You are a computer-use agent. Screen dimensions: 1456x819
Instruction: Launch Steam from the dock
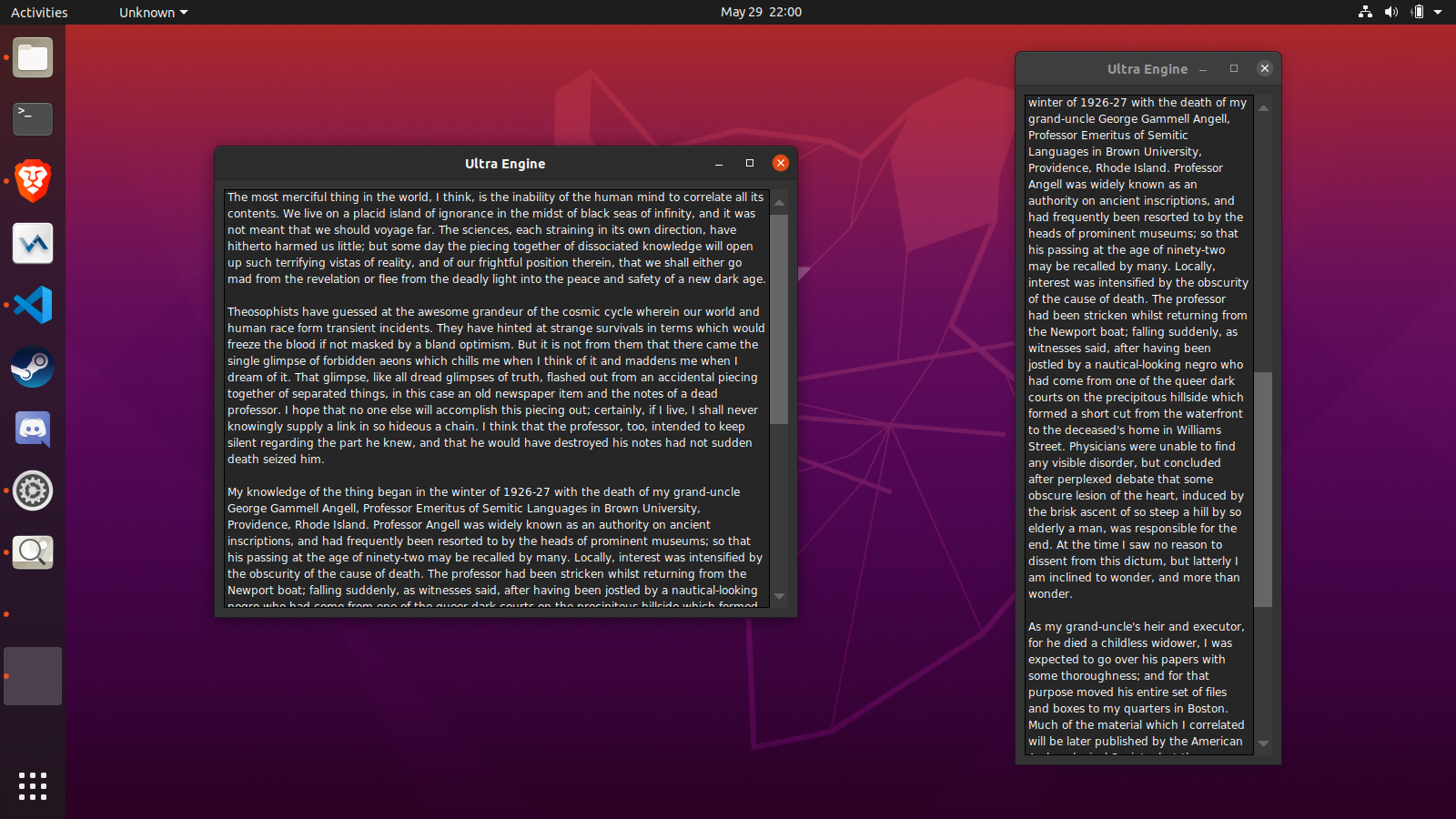tap(33, 367)
